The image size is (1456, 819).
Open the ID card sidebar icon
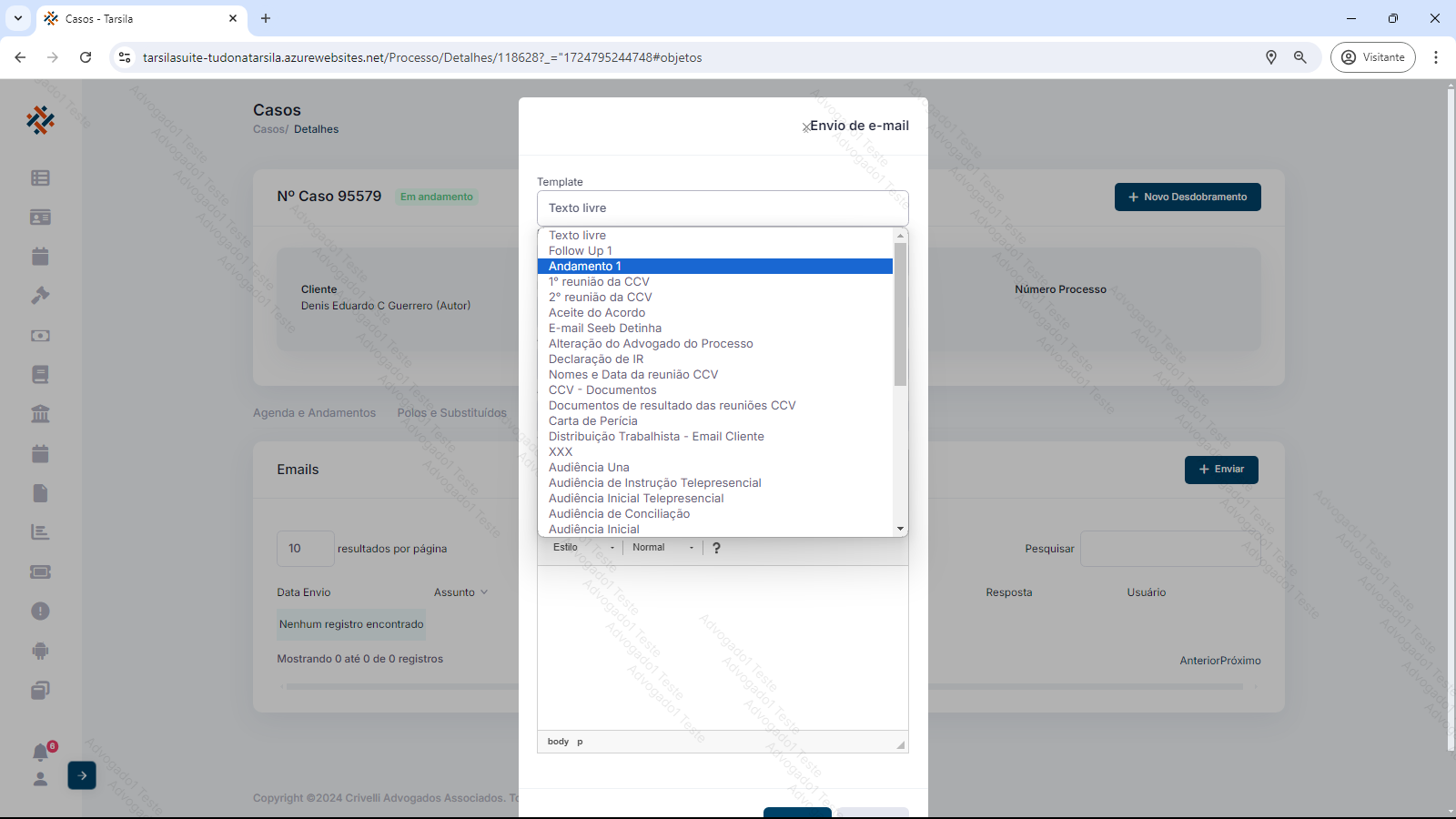40,217
